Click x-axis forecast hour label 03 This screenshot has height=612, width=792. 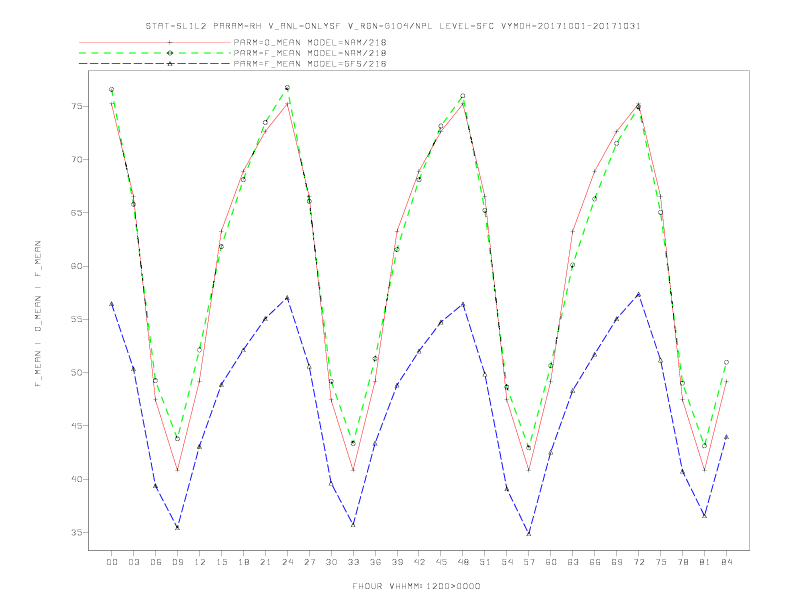[x=133, y=562]
